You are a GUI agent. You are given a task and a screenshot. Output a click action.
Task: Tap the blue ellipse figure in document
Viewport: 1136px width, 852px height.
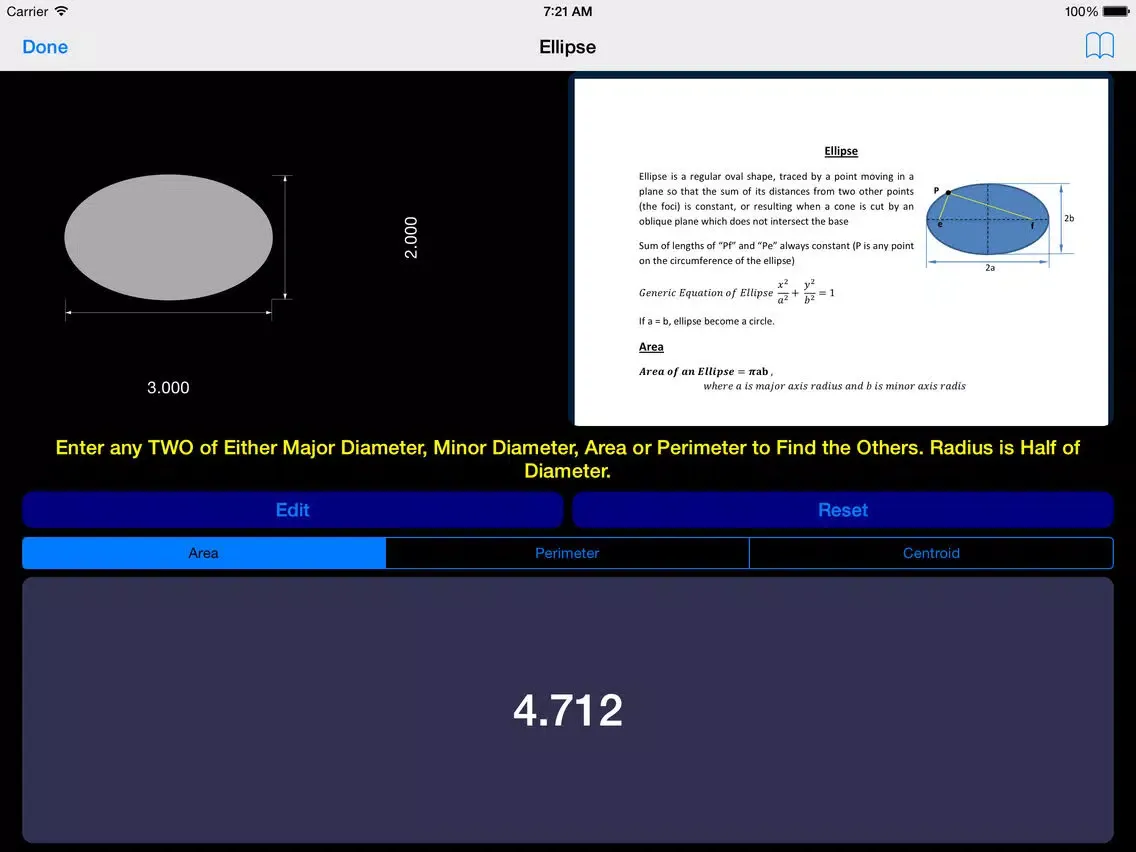988,219
